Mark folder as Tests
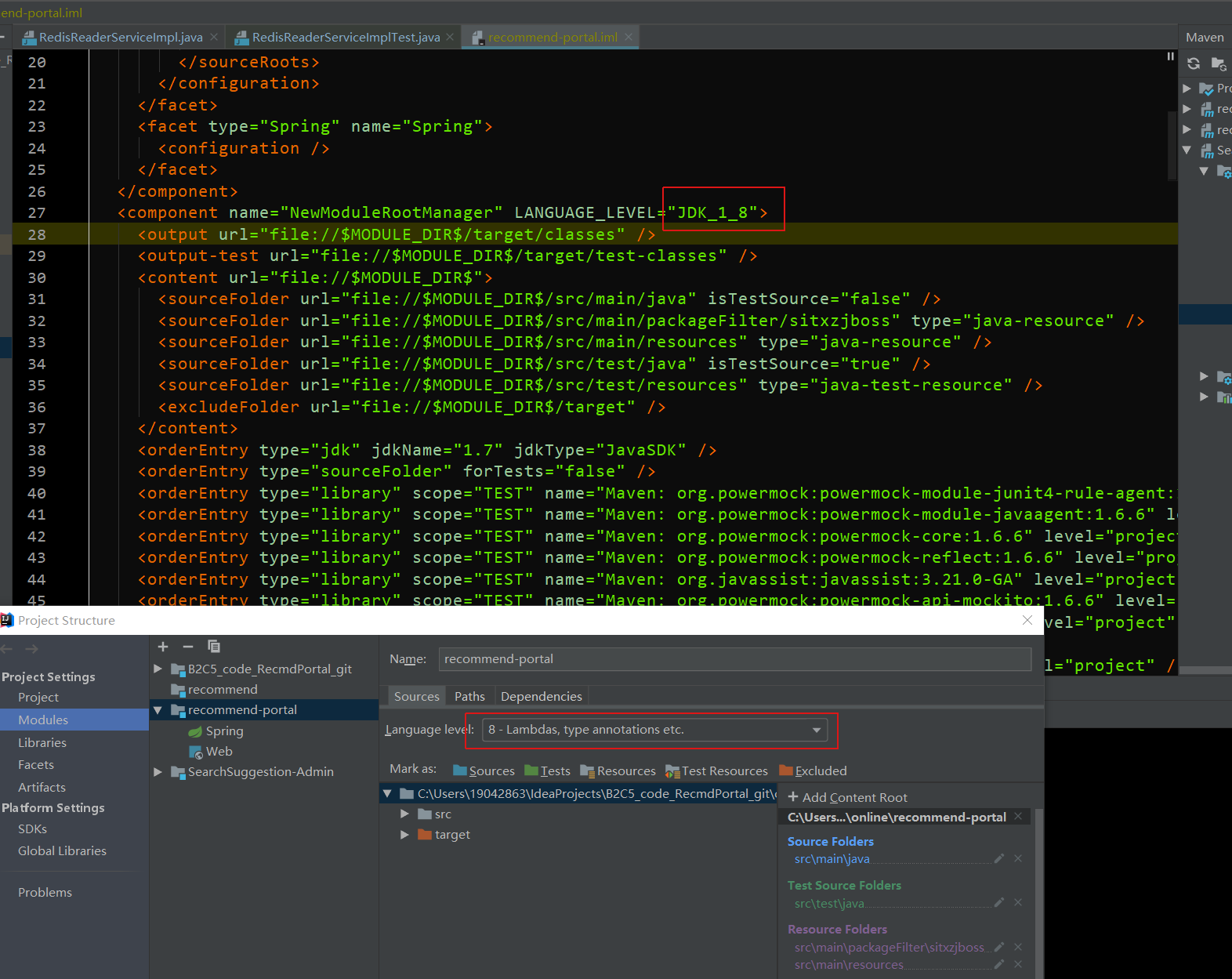The height and width of the screenshot is (979, 1232). [547, 771]
